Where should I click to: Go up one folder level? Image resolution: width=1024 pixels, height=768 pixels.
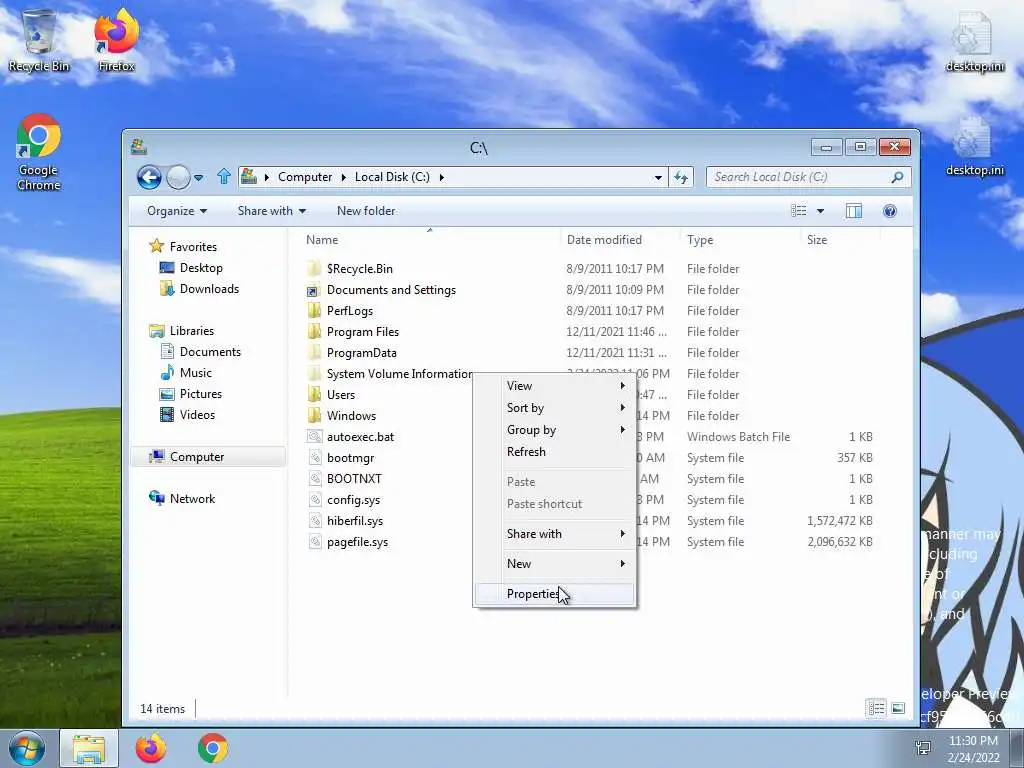coord(224,177)
